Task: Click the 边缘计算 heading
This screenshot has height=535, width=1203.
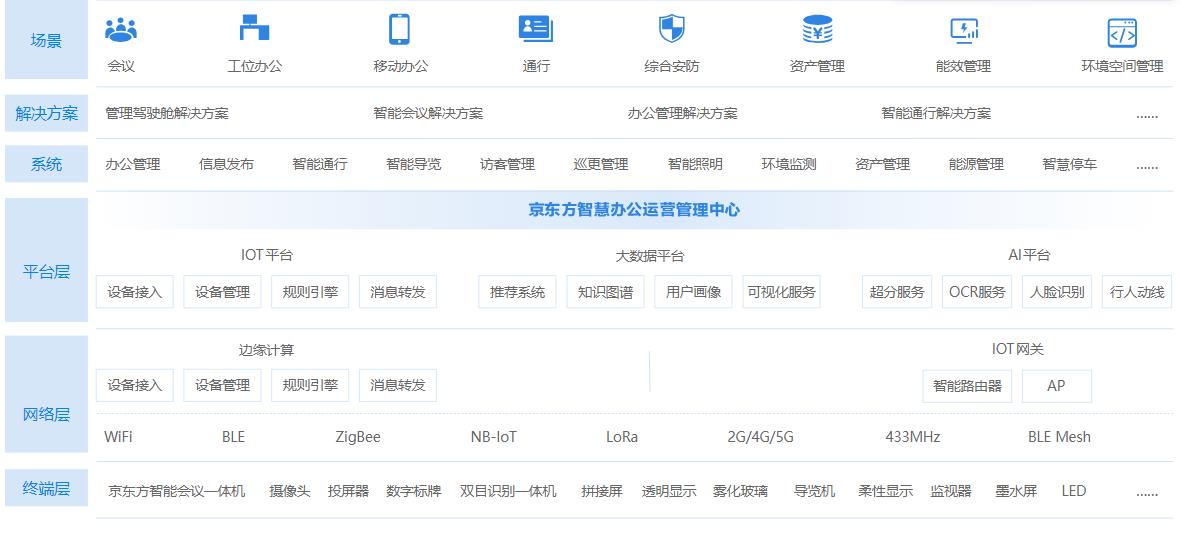Action: pos(266,350)
